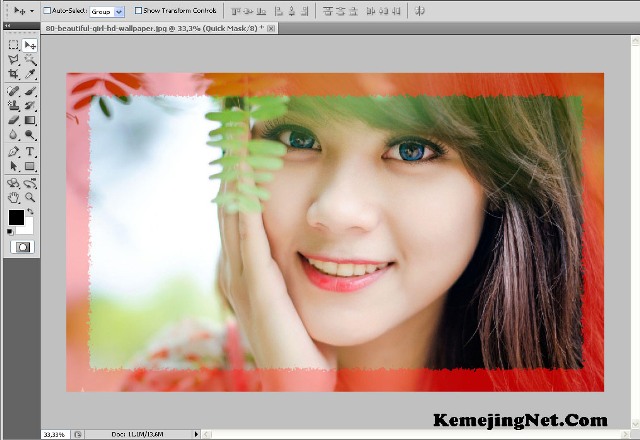This screenshot has height=440, width=640.
Task: Select the 3D Rotate tool
Action: (13, 183)
